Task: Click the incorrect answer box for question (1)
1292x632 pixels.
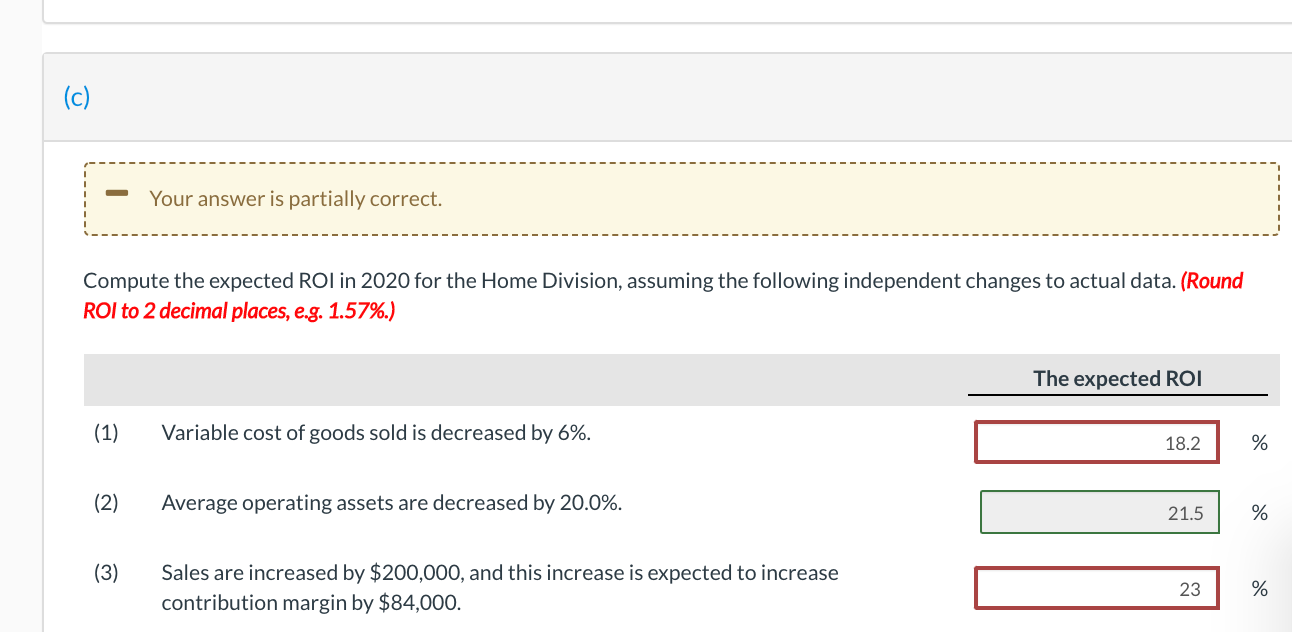Action: pyautogui.click(x=1096, y=441)
